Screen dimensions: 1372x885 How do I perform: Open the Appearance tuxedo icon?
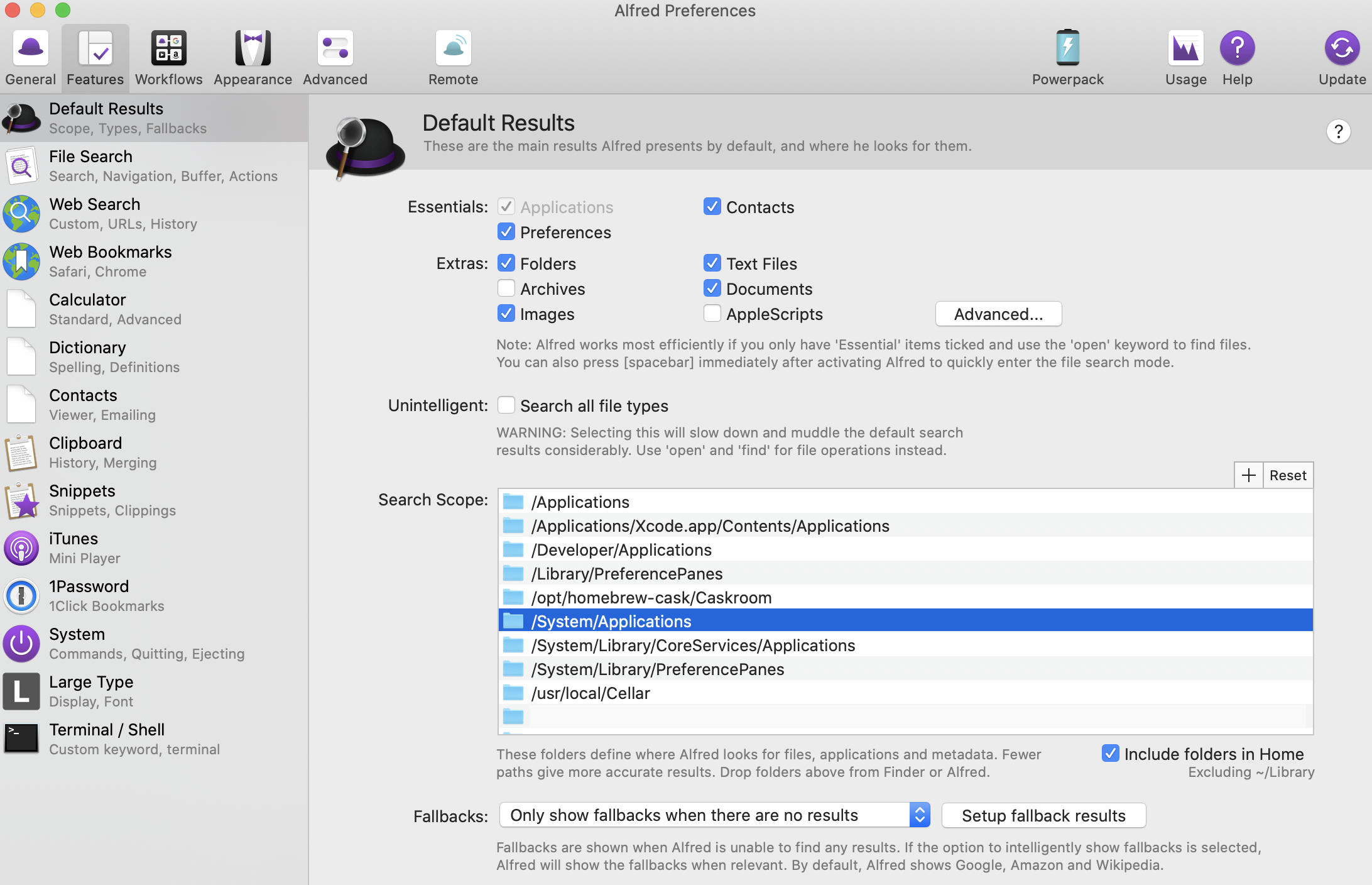253,49
